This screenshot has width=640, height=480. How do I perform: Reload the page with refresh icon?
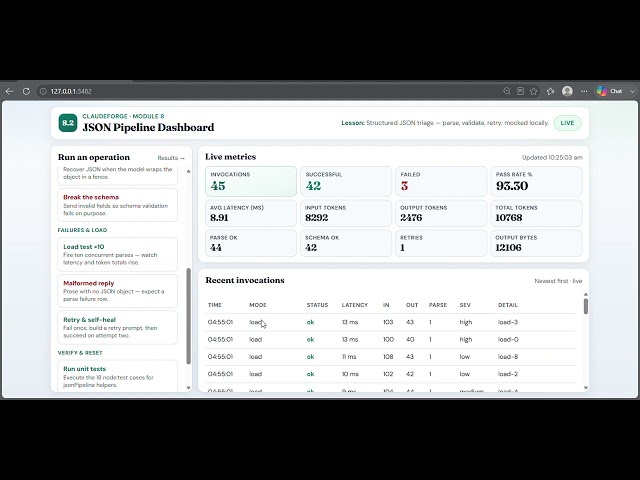pyautogui.click(x=26, y=91)
